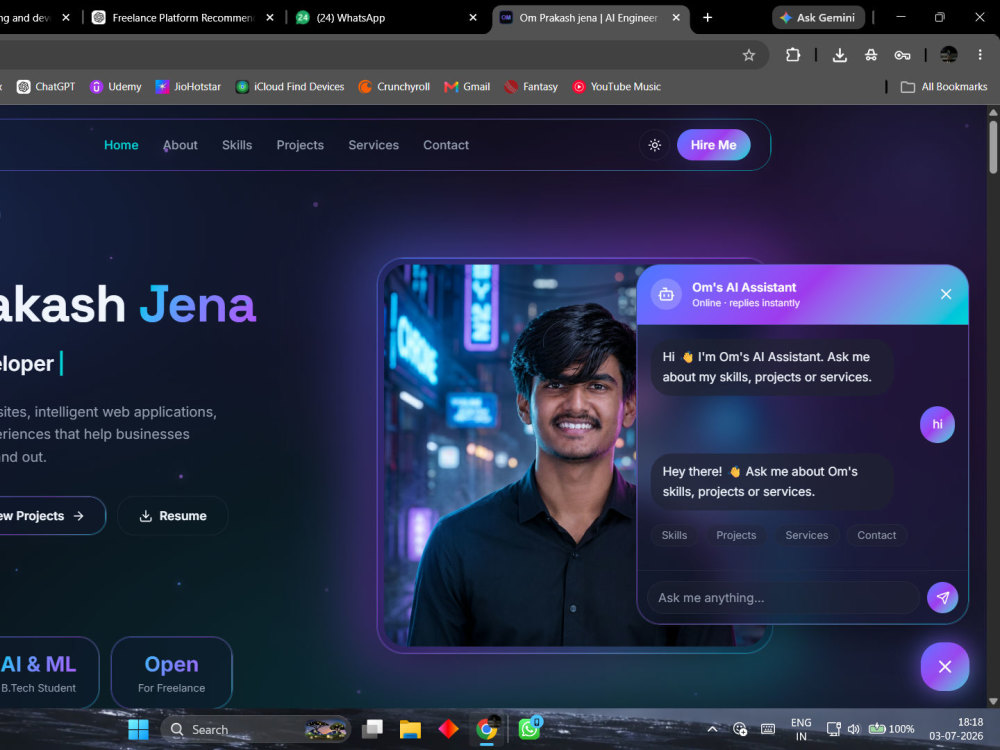The height and width of the screenshot is (750, 1000).
Task: Open Services in the navbar
Action: pos(373,145)
